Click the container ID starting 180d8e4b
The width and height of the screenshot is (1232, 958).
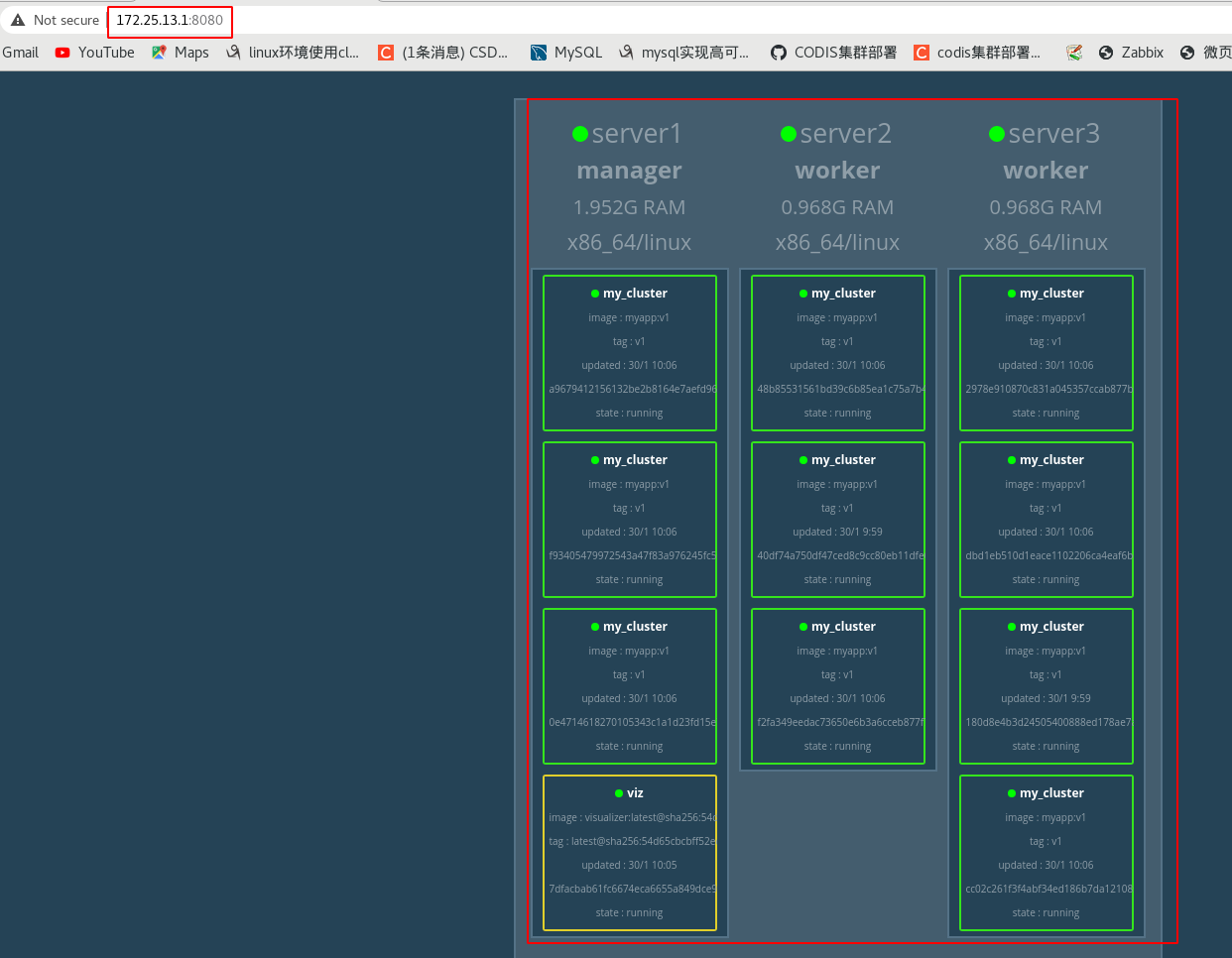click(1048, 723)
